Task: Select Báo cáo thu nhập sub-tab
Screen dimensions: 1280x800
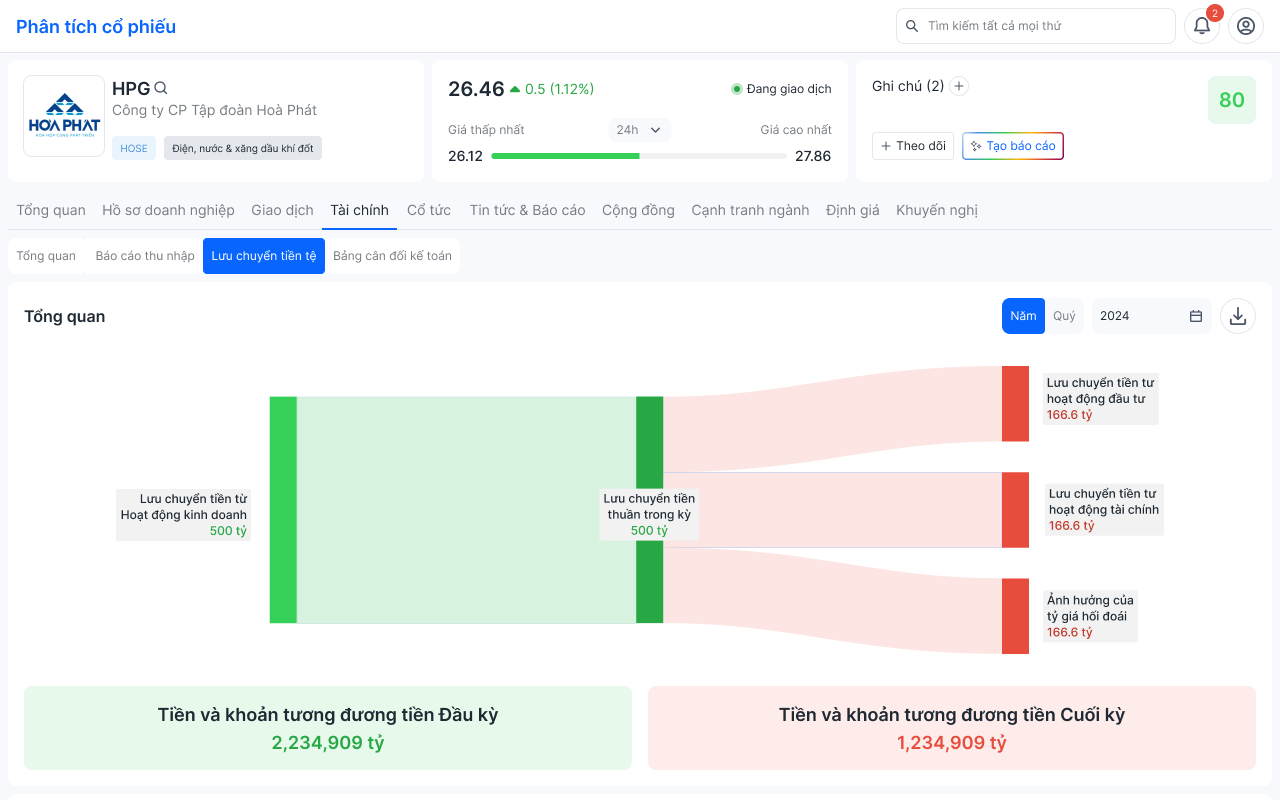Action: click(145, 256)
